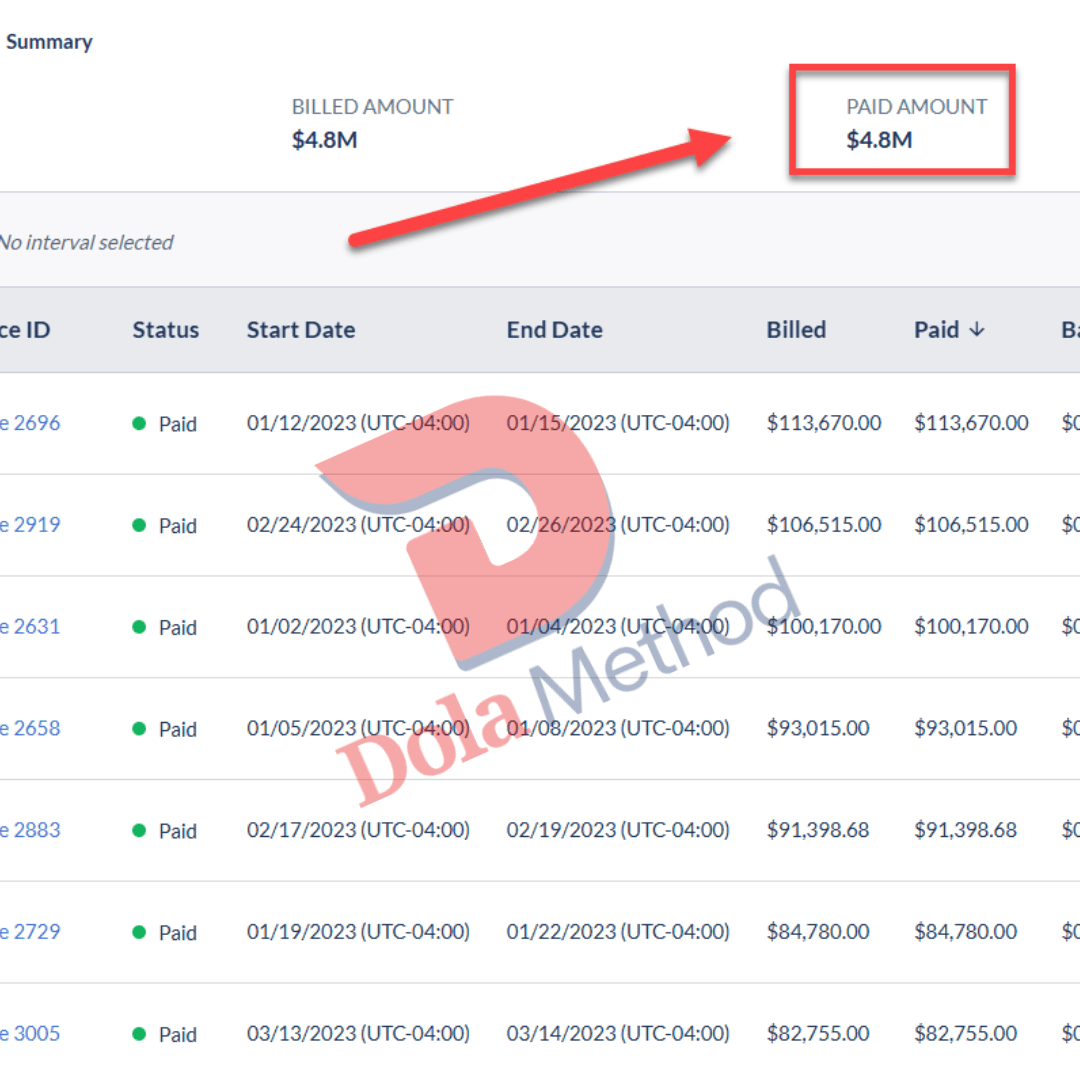Click the "No interval selected" text
This screenshot has height=1080, width=1080.
click(x=86, y=242)
